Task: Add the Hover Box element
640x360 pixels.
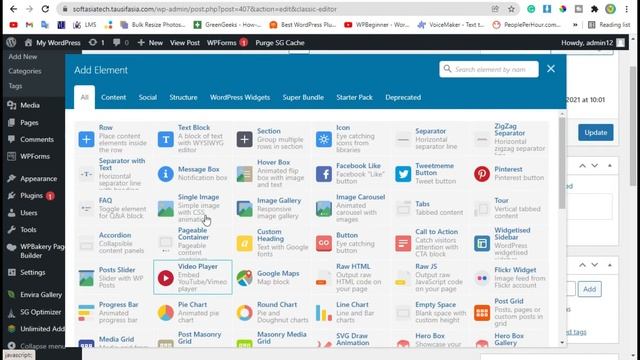Action: [x=271, y=173]
